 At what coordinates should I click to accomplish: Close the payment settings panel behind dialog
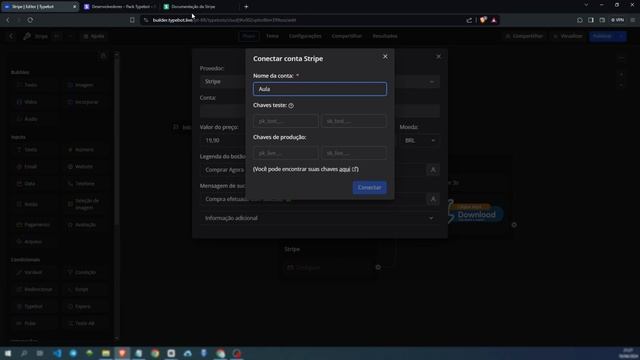coord(438,56)
